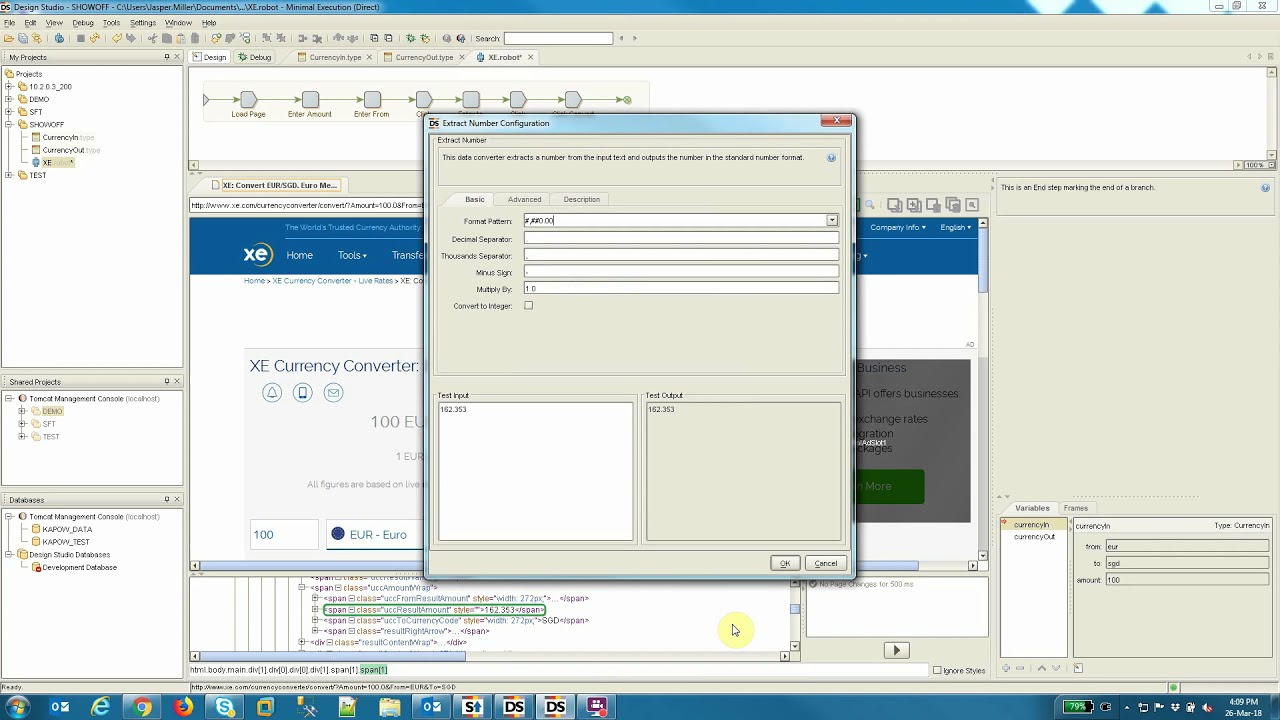Open the English language dropdown on XE site
The height and width of the screenshot is (720, 1280).
pyautogui.click(x=955, y=227)
